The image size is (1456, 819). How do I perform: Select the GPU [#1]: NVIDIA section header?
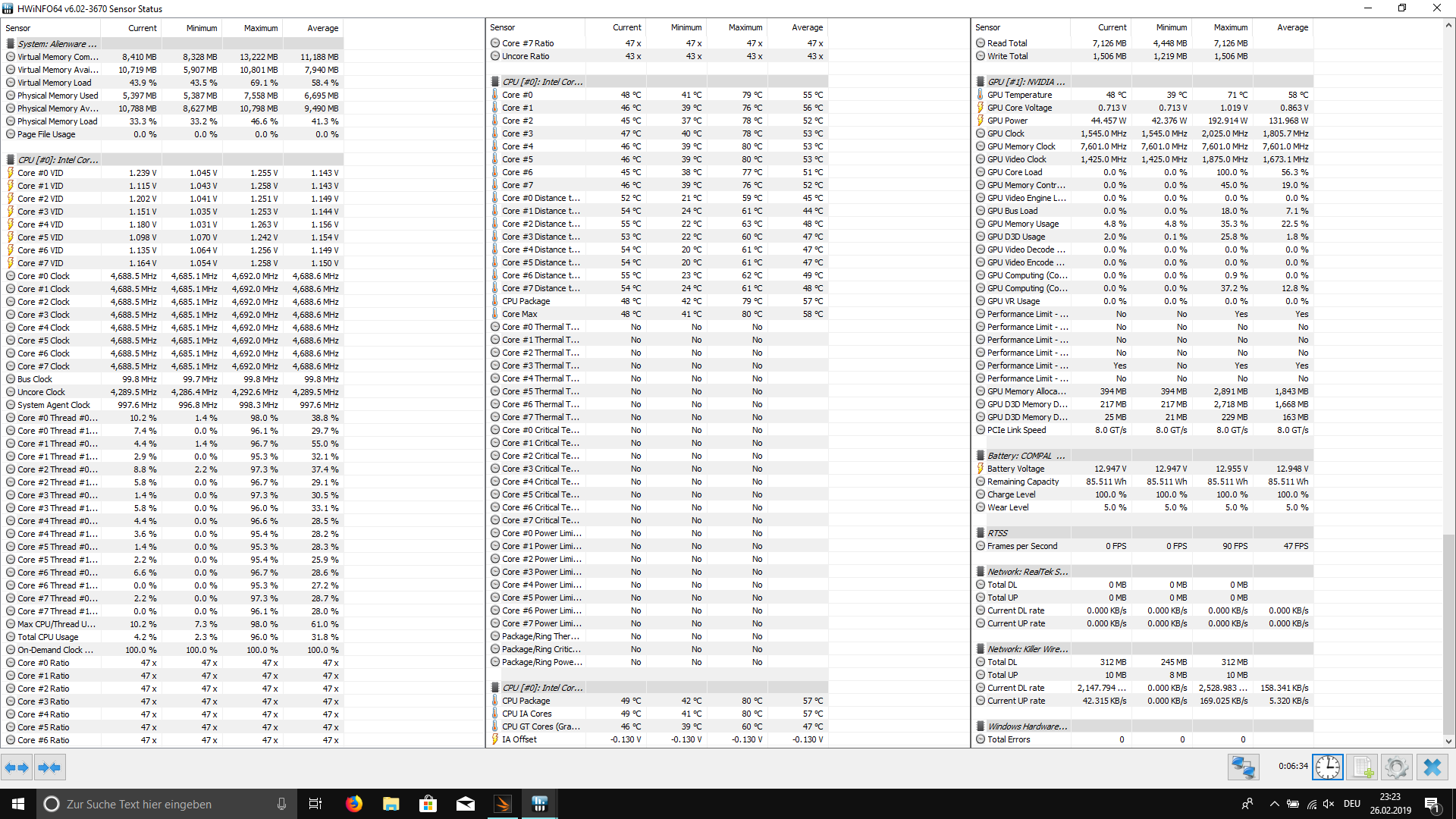click(1025, 82)
